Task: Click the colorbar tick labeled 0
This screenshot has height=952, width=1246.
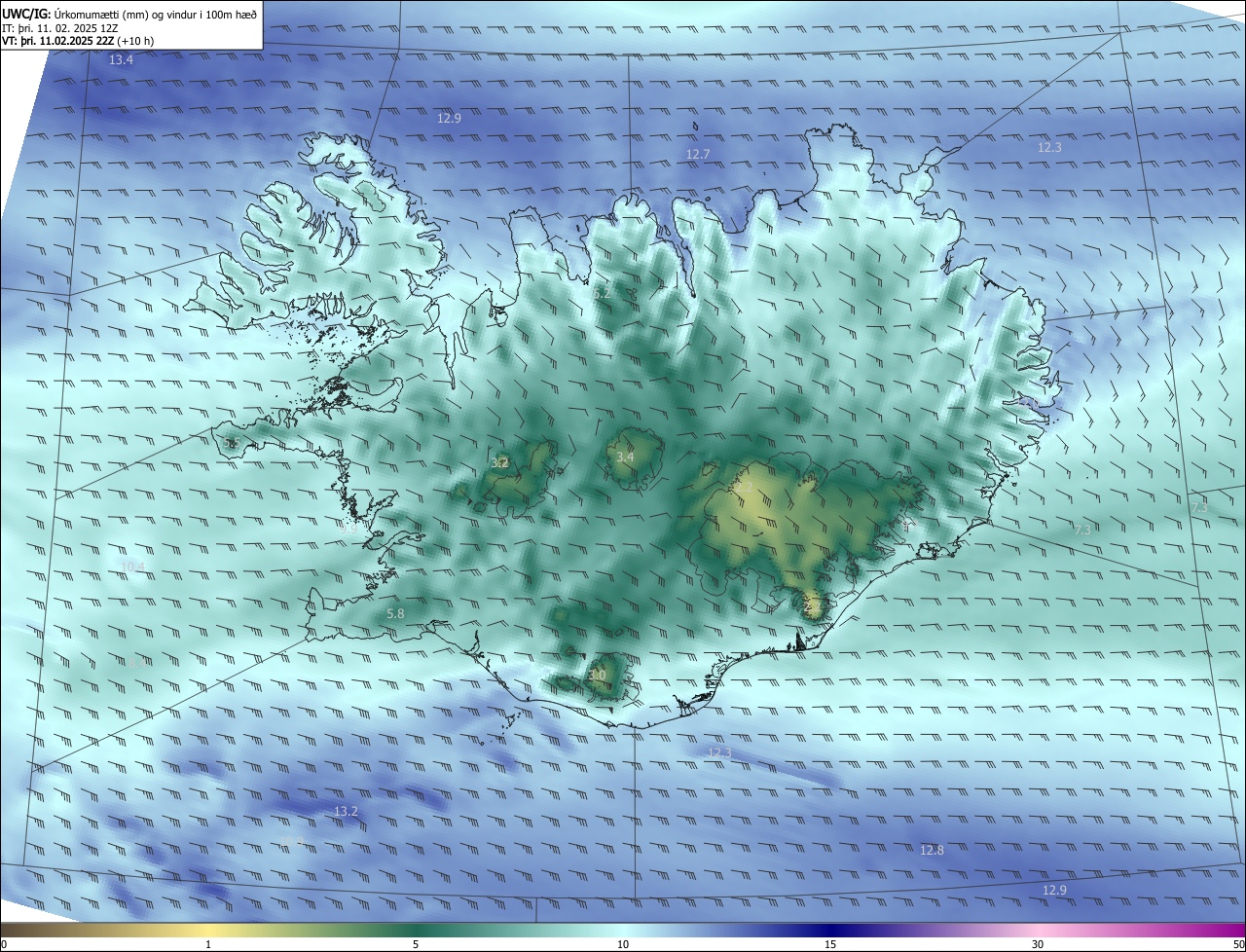Action: click(4, 944)
